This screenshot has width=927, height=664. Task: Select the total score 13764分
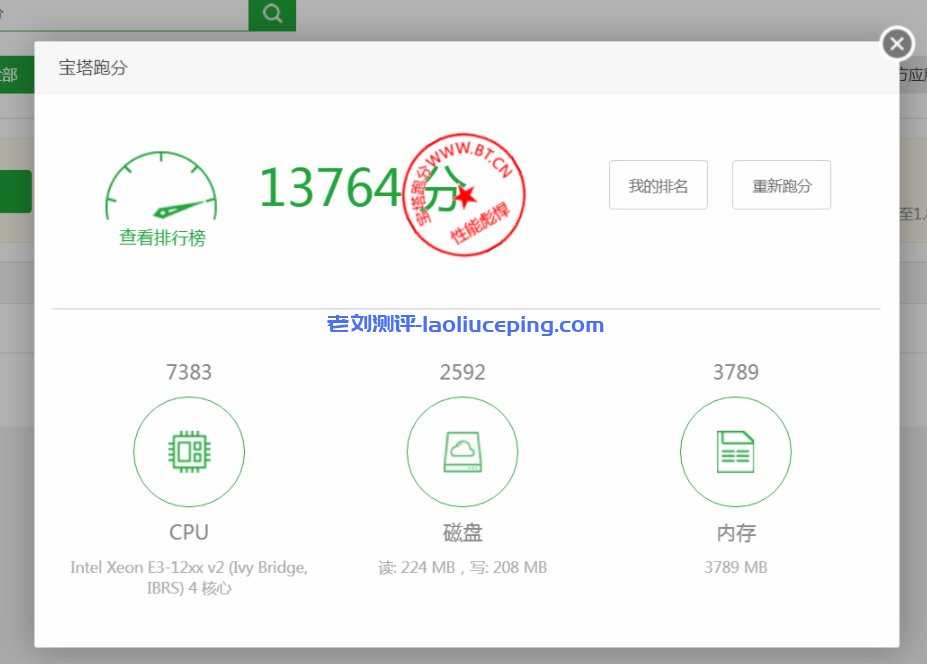click(363, 188)
